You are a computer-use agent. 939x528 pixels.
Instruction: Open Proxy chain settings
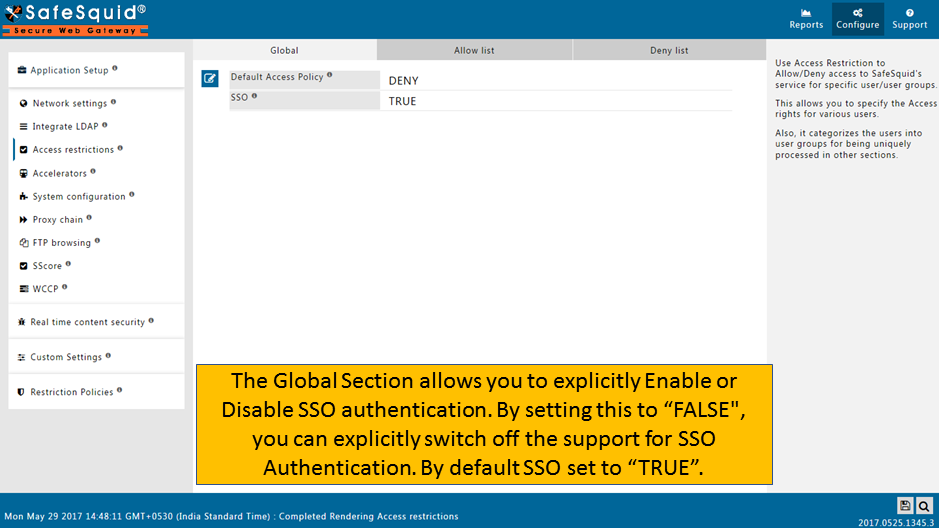(x=57, y=220)
